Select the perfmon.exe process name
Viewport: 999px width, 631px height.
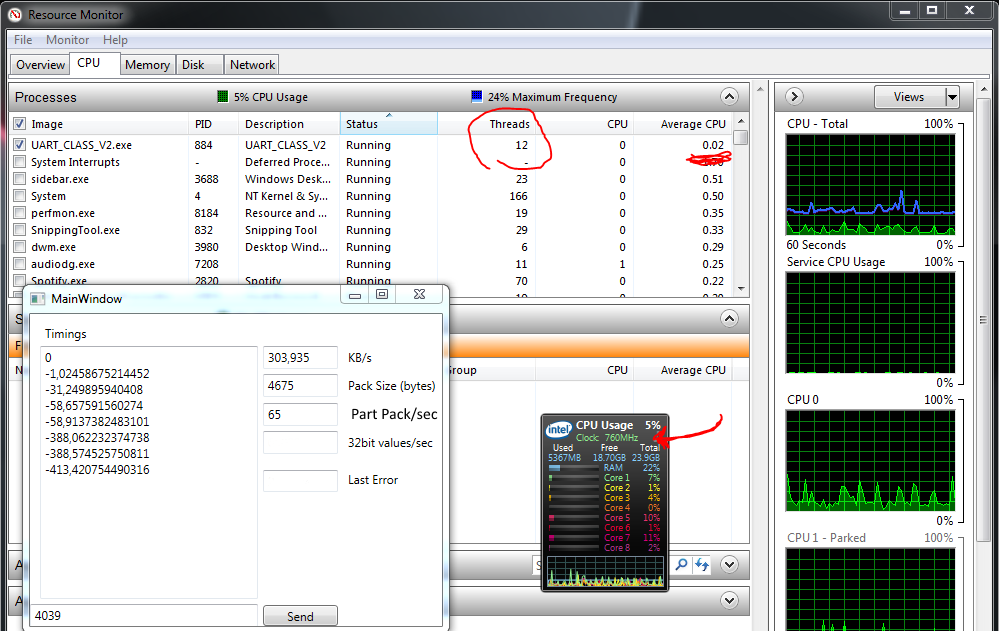tap(62, 213)
